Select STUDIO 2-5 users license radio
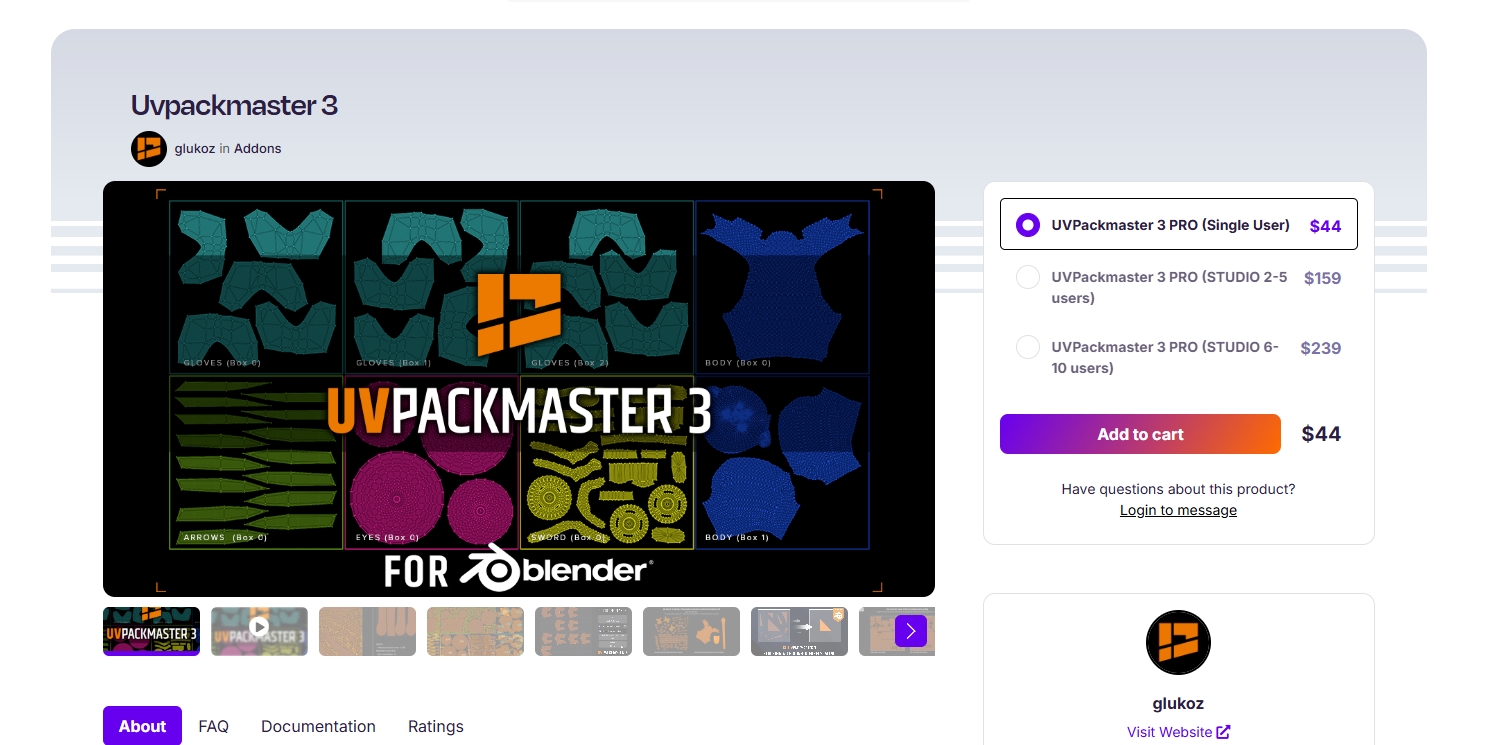 pos(1028,277)
